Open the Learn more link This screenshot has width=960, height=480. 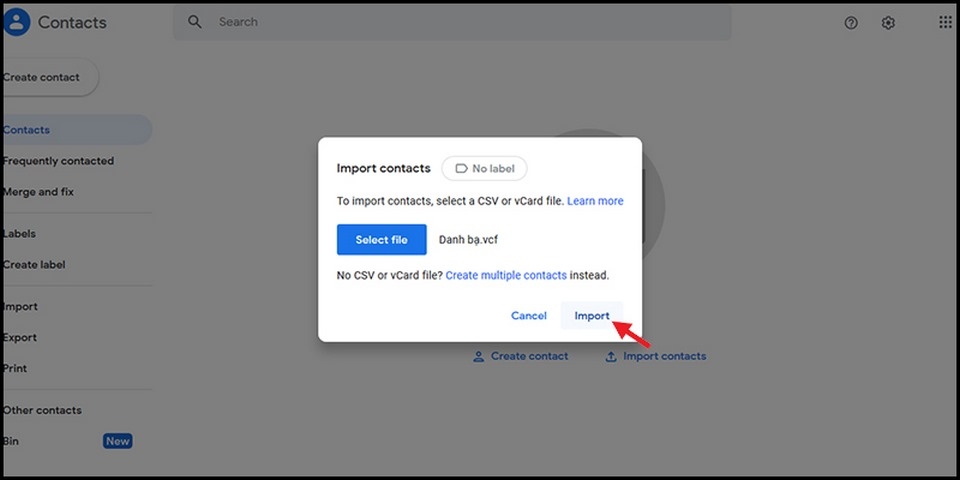[x=595, y=201]
